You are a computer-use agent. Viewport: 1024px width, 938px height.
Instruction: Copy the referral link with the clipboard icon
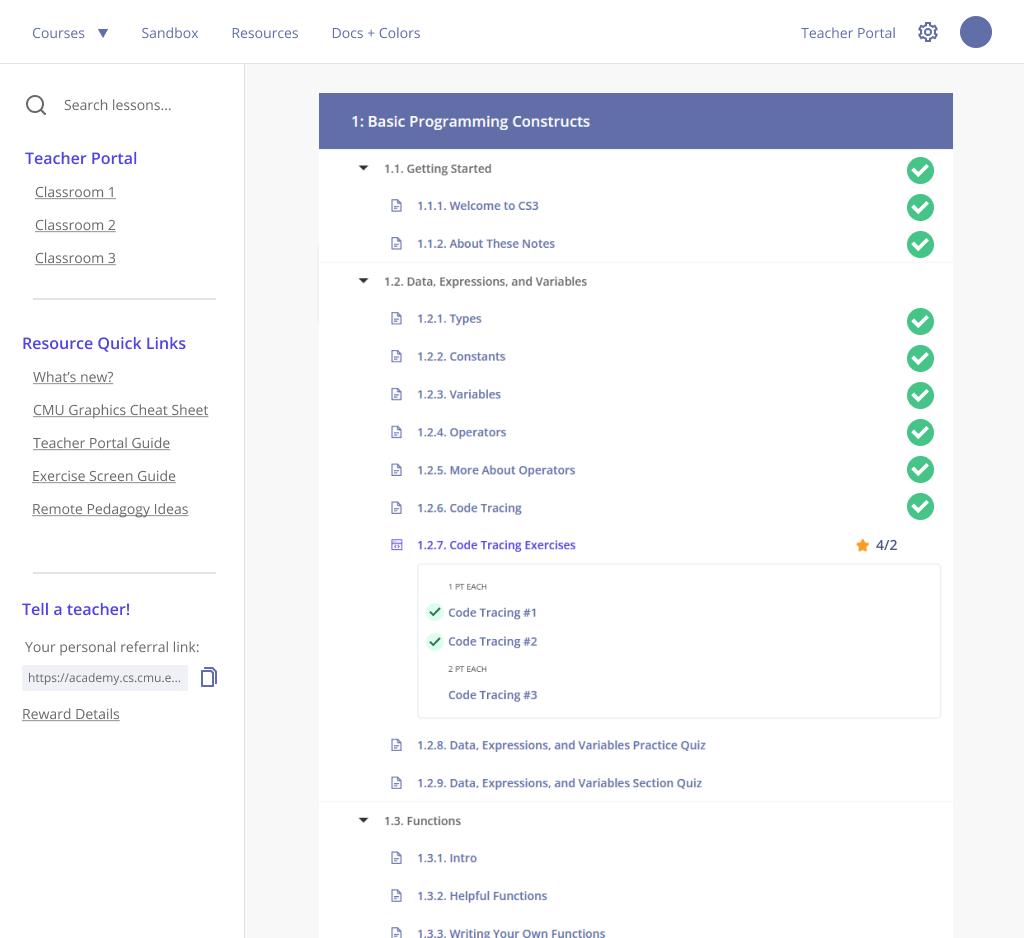tap(208, 677)
